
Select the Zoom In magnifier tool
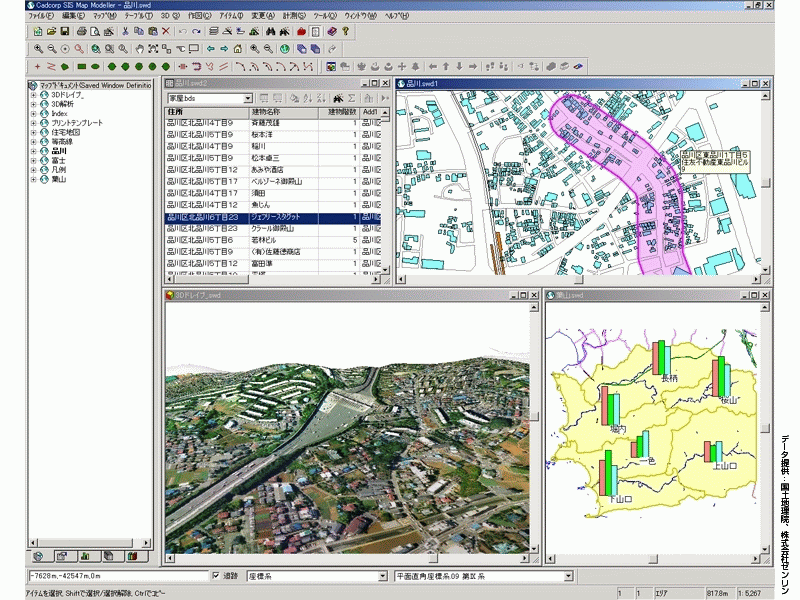38,48
